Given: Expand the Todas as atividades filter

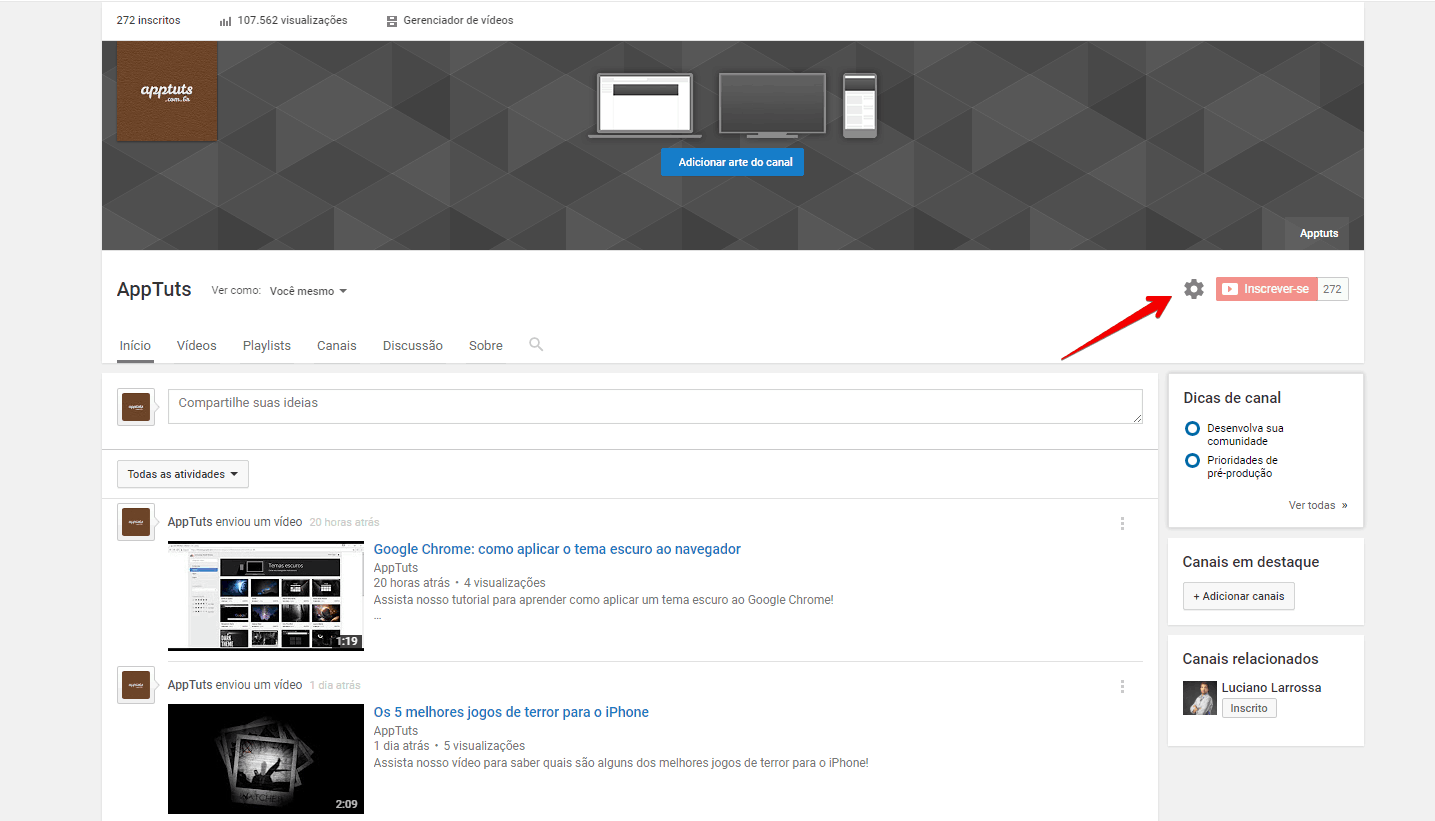Looking at the screenshot, I should pyautogui.click(x=183, y=474).
